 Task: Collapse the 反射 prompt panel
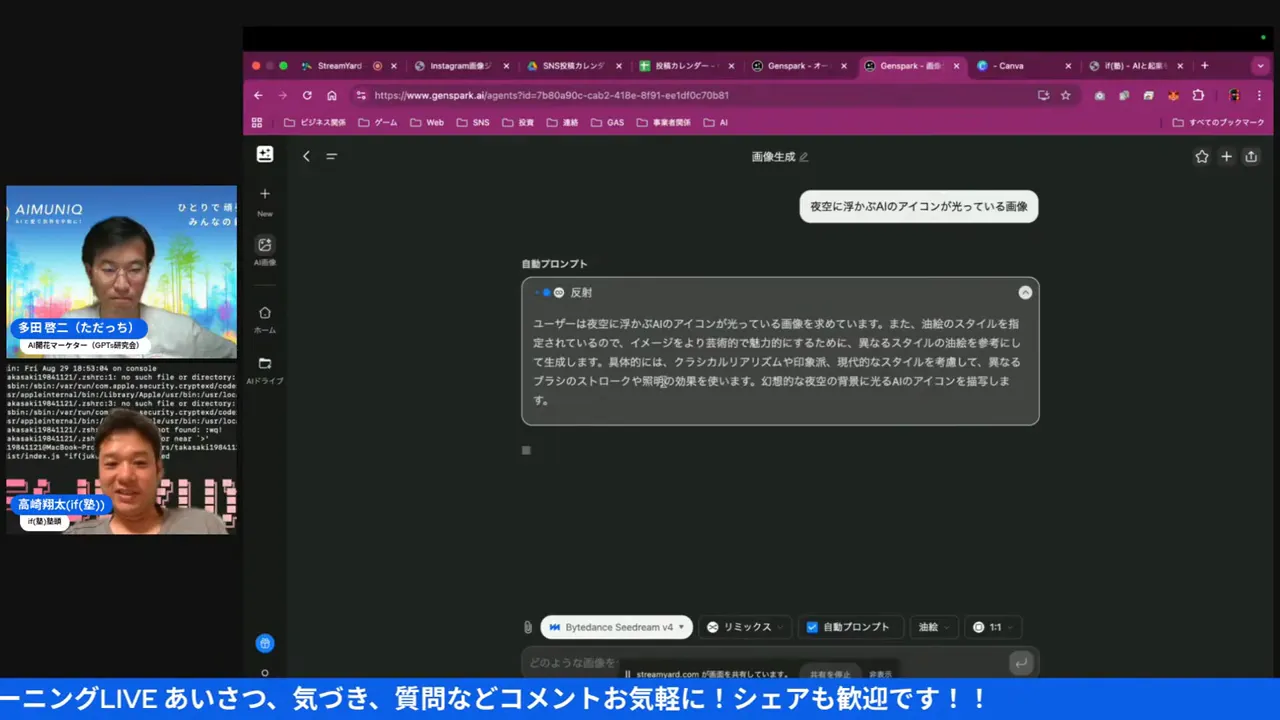(x=1025, y=292)
